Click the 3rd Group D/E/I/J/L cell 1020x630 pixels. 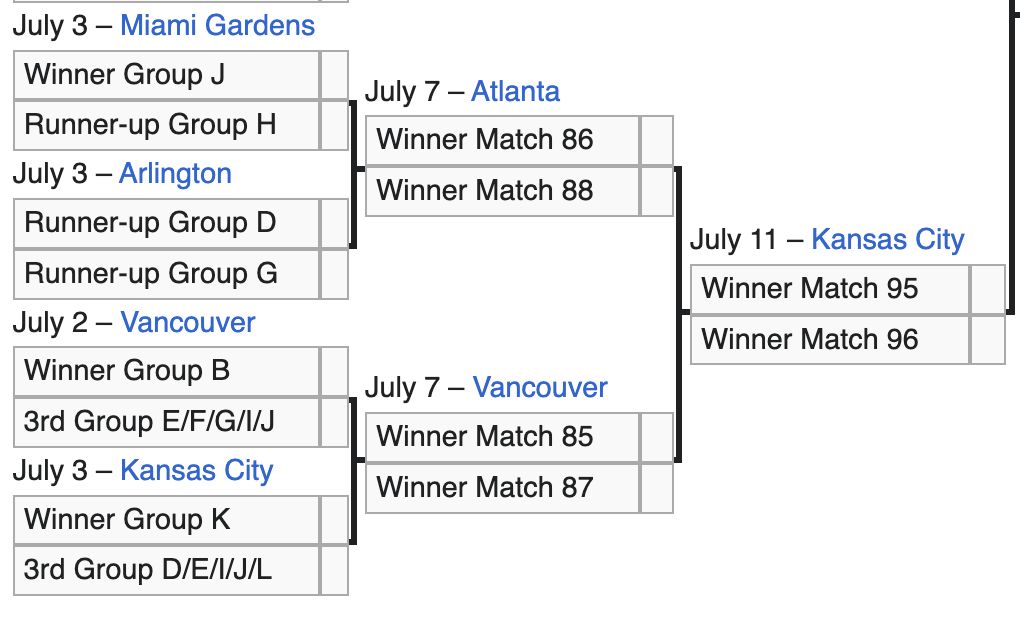tap(167, 570)
